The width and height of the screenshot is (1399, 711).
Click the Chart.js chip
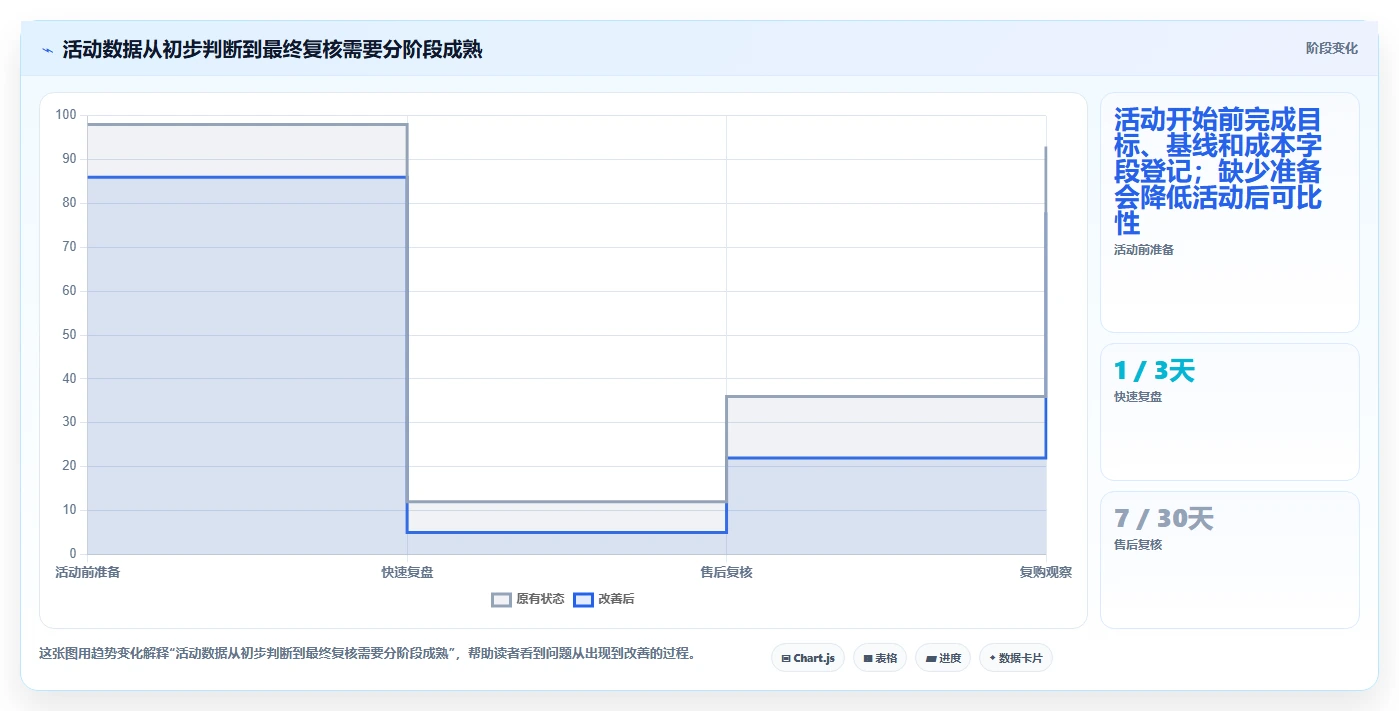coord(808,658)
